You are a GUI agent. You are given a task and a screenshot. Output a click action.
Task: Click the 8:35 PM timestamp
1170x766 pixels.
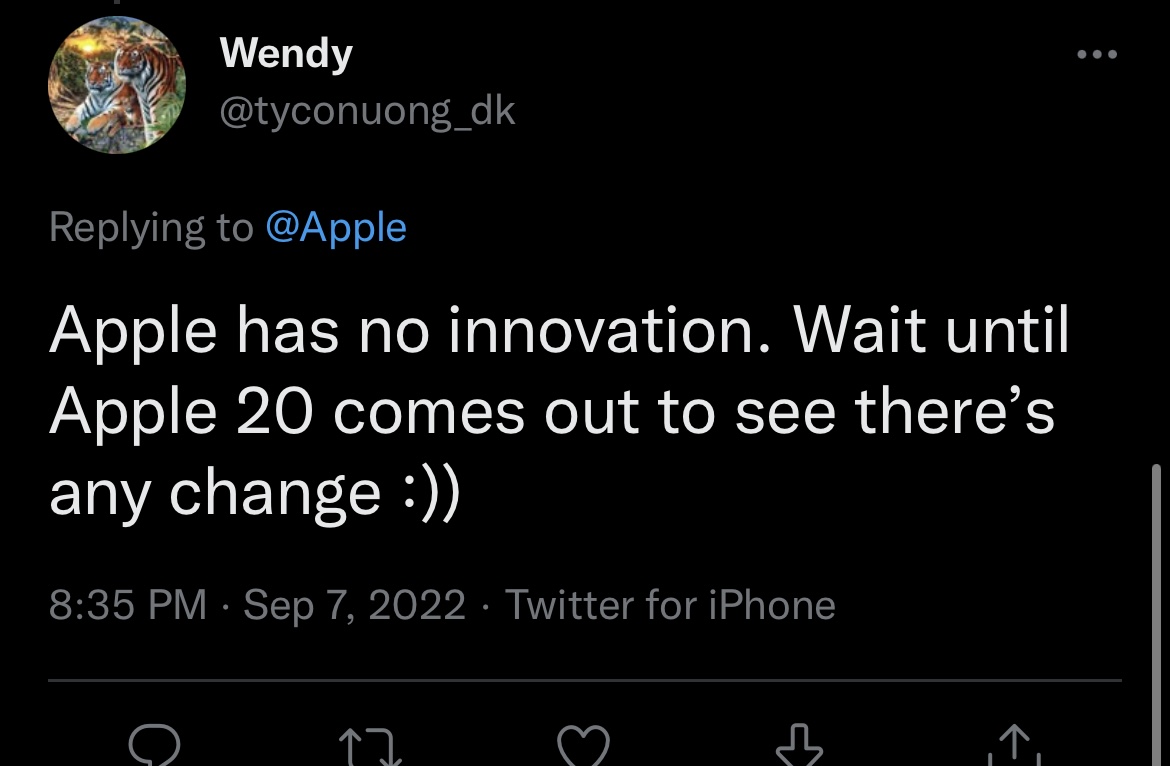coord(128,605)
